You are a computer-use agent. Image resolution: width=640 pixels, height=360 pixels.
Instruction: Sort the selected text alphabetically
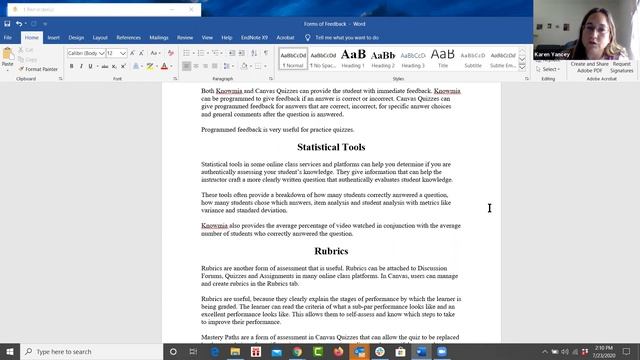(254, 53)
